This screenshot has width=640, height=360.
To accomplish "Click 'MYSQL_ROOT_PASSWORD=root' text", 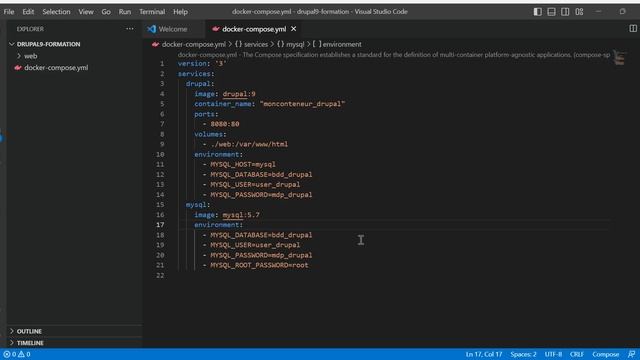I will pyautogui.click(x=259, y=265).
